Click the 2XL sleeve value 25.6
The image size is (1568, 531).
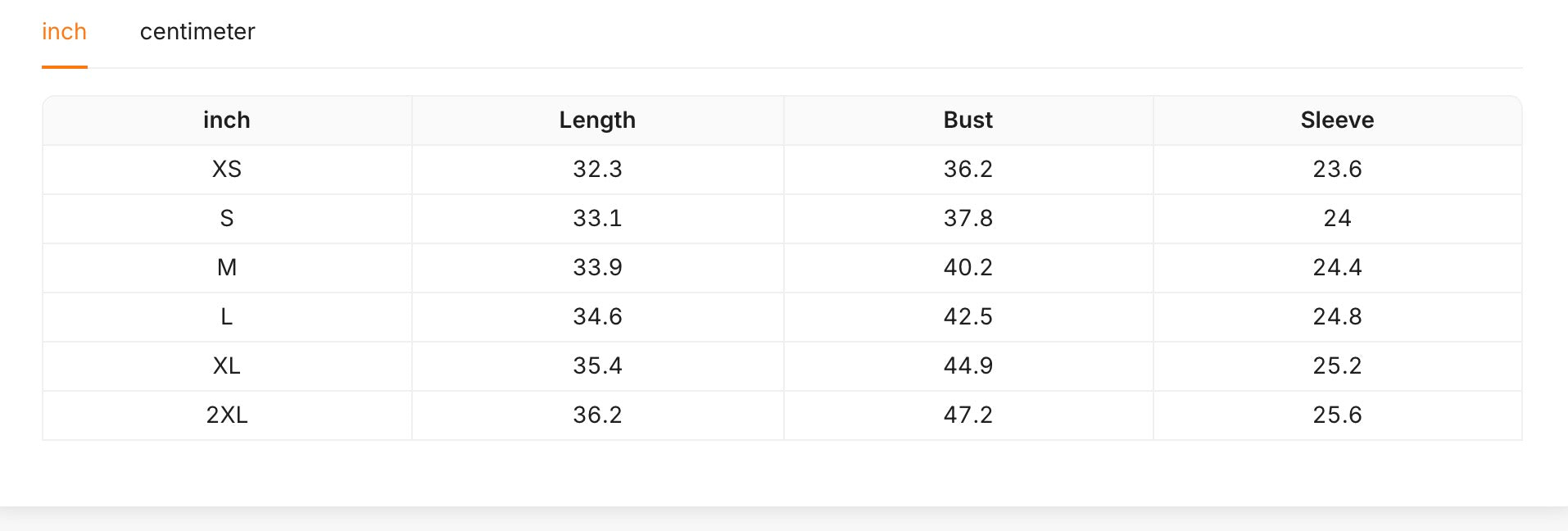point(1337,415)
